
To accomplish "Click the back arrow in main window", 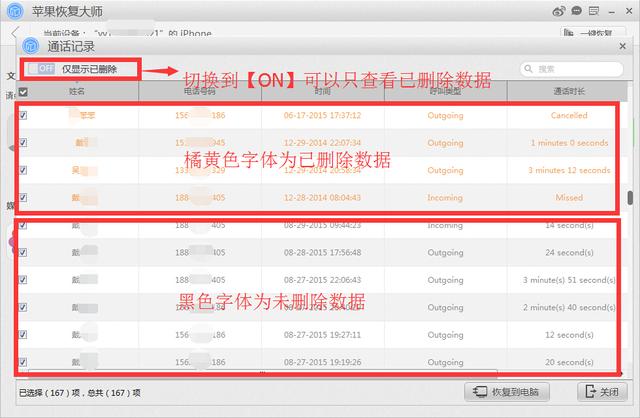I will [15, 33].
